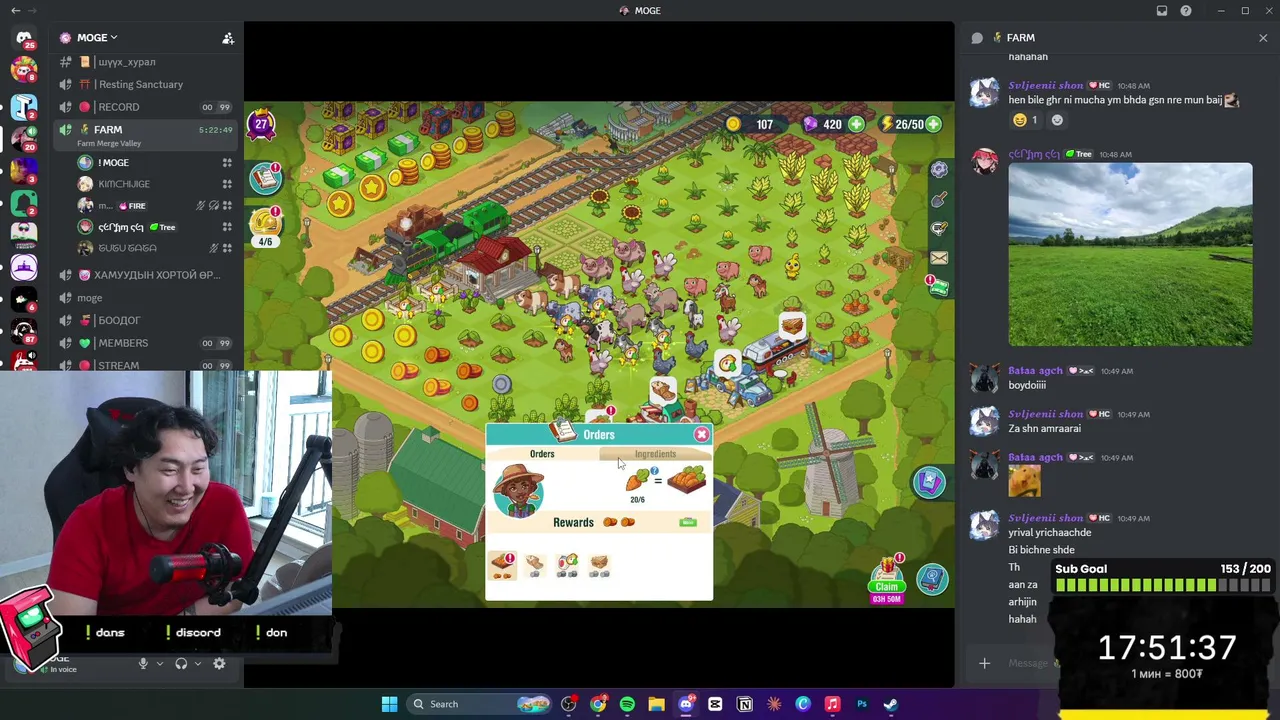The image size is (1280, 720).
Task: Expand microphone input options arrow
Action: (159, 664)
